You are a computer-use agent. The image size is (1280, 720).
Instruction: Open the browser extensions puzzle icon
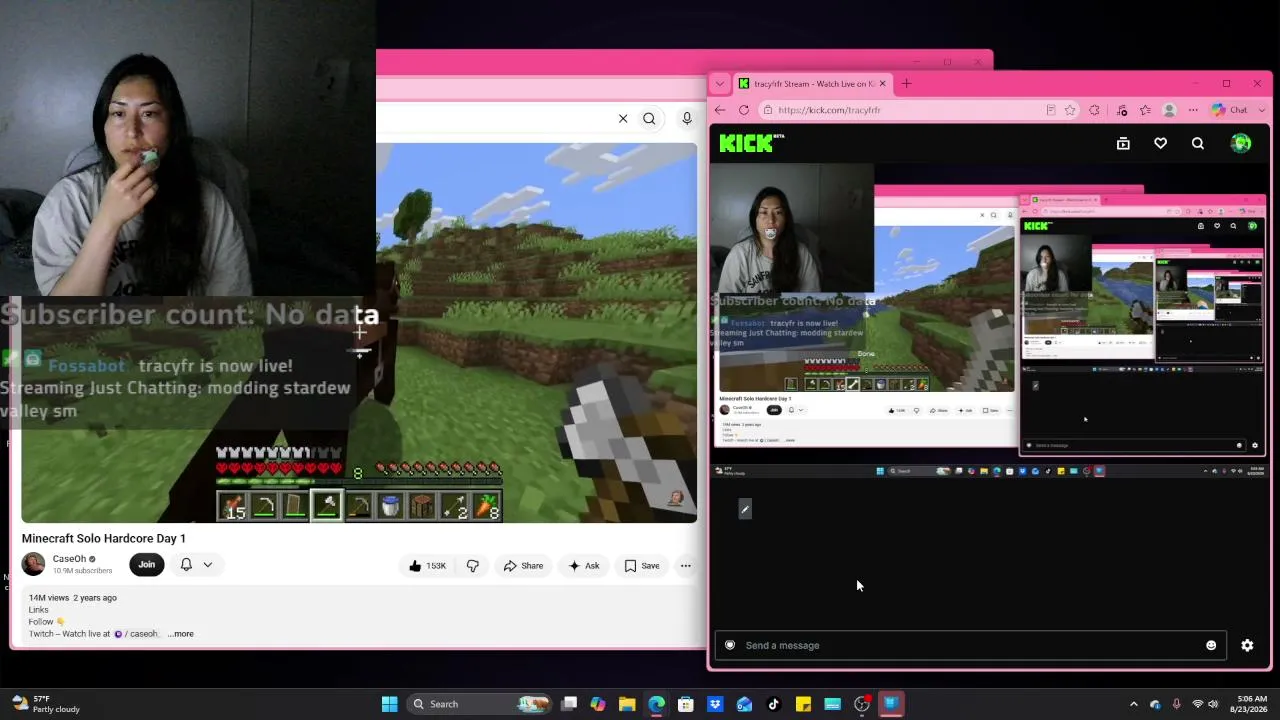1094,110
